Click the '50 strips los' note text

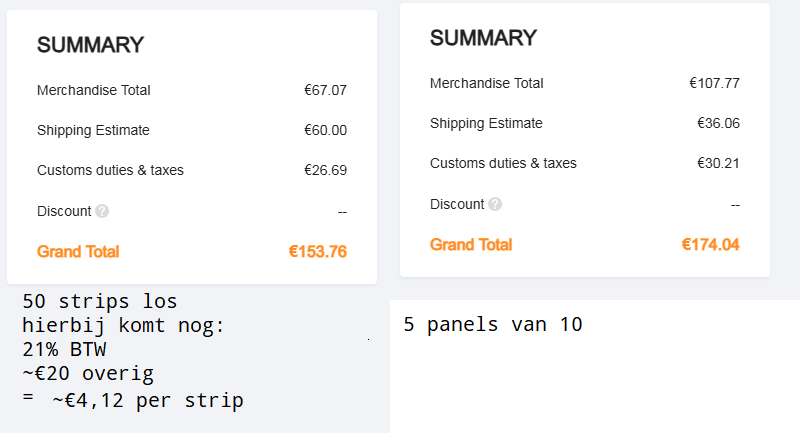pyautogui.click(x=100, y=301)
